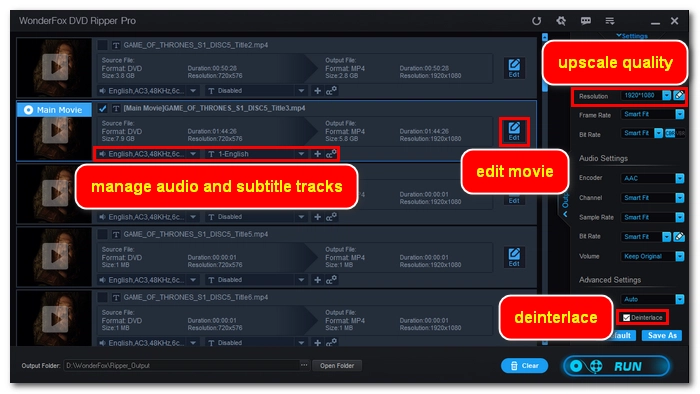Rename Title2.mp4 via T icon
The width and height of the screenshot is (700, 394).
pos(116,45)
